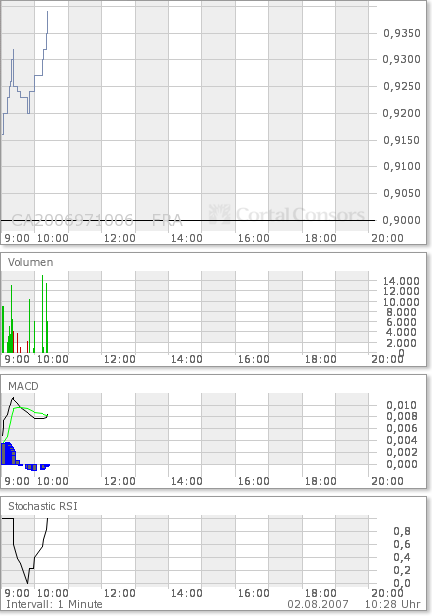Viewport: 432px width, 616px height.
Task: Select the 0,9000 price axis value
Action: tap(401, 220)
